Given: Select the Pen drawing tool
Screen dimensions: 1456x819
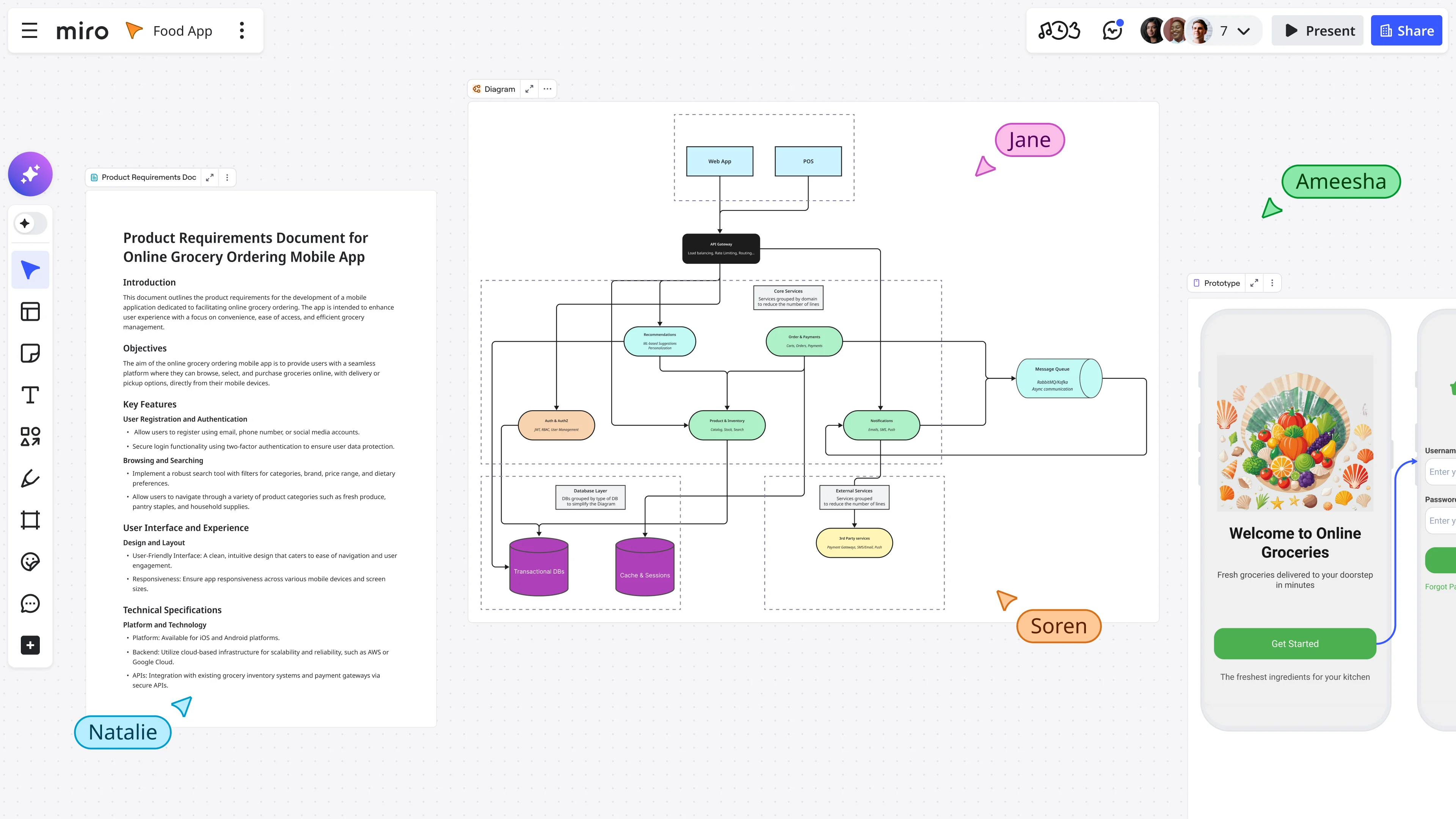Looking at the screenshot, I should (x=30, y=478).
